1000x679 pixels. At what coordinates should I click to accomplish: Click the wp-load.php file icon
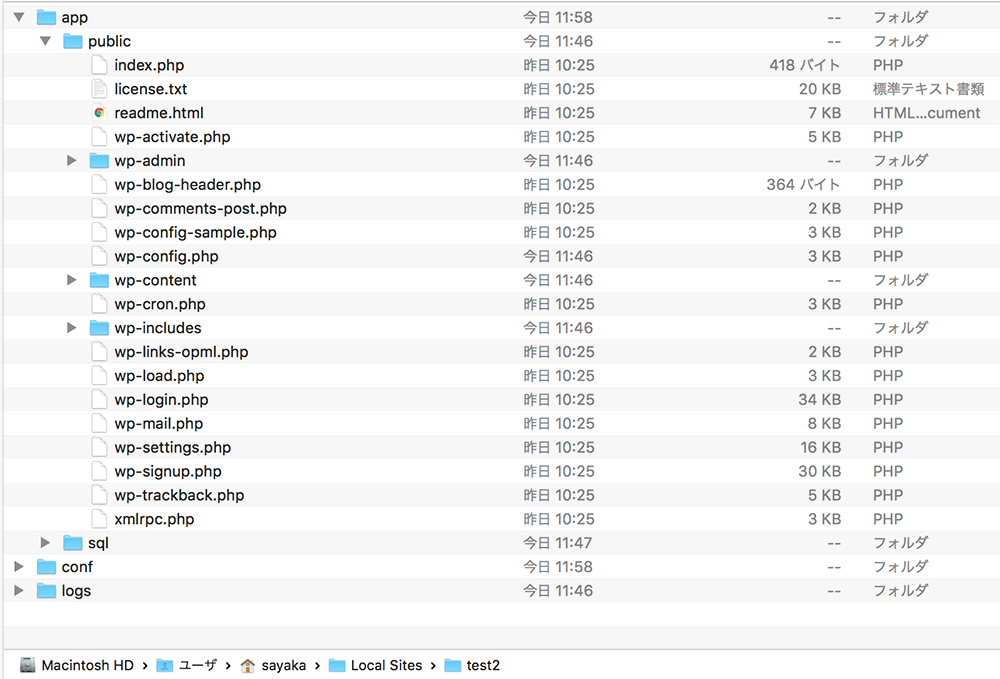99,376
